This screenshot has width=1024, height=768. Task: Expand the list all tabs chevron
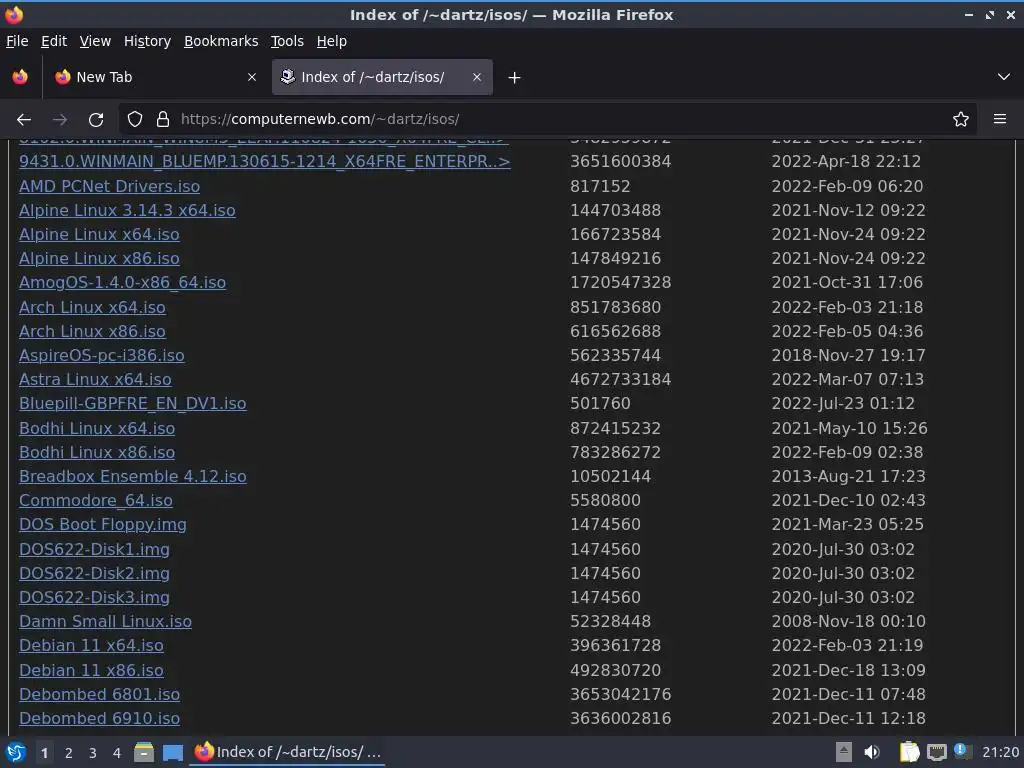click(x=1004, y=78)
